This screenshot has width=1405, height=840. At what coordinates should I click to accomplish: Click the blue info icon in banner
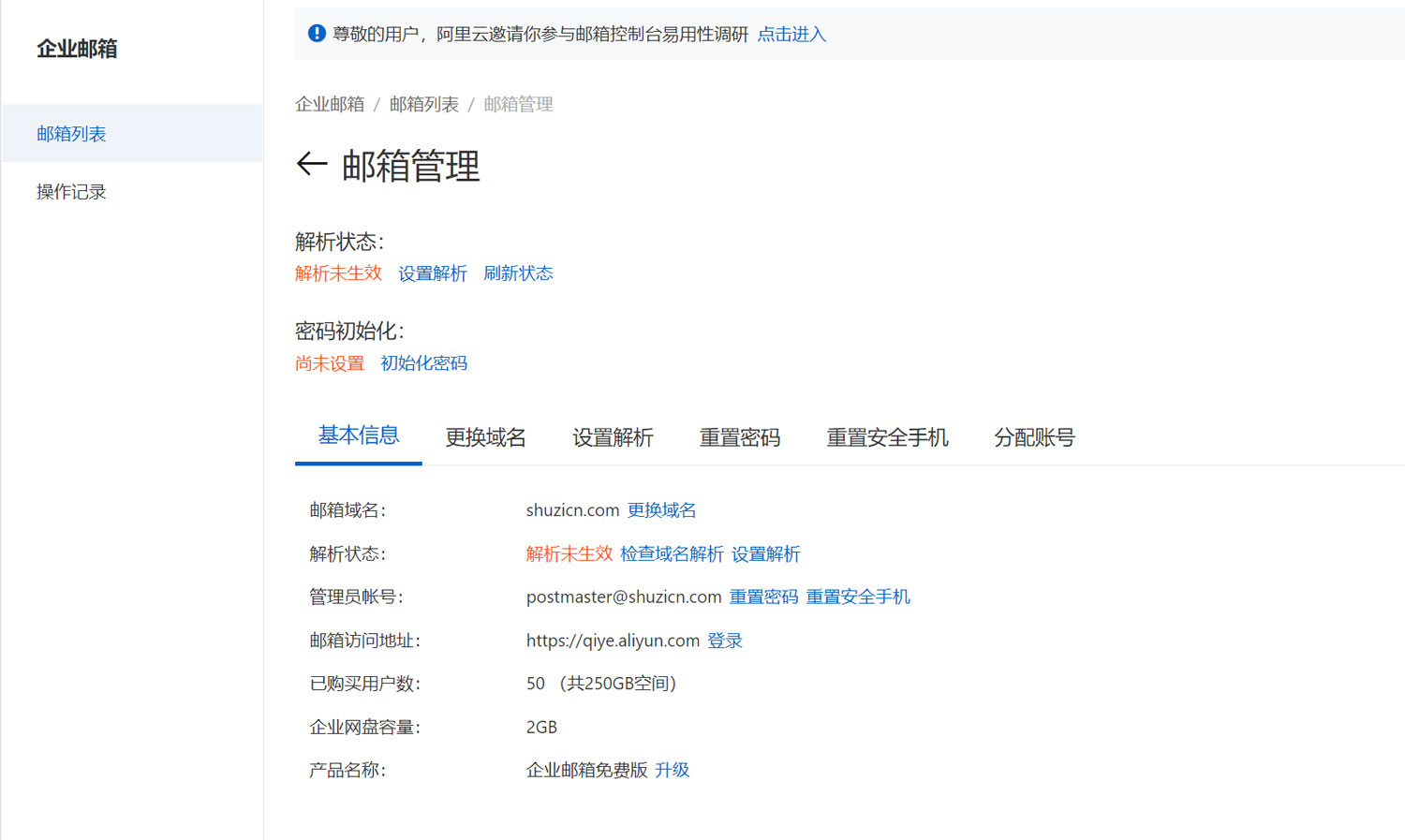(317, 34)
